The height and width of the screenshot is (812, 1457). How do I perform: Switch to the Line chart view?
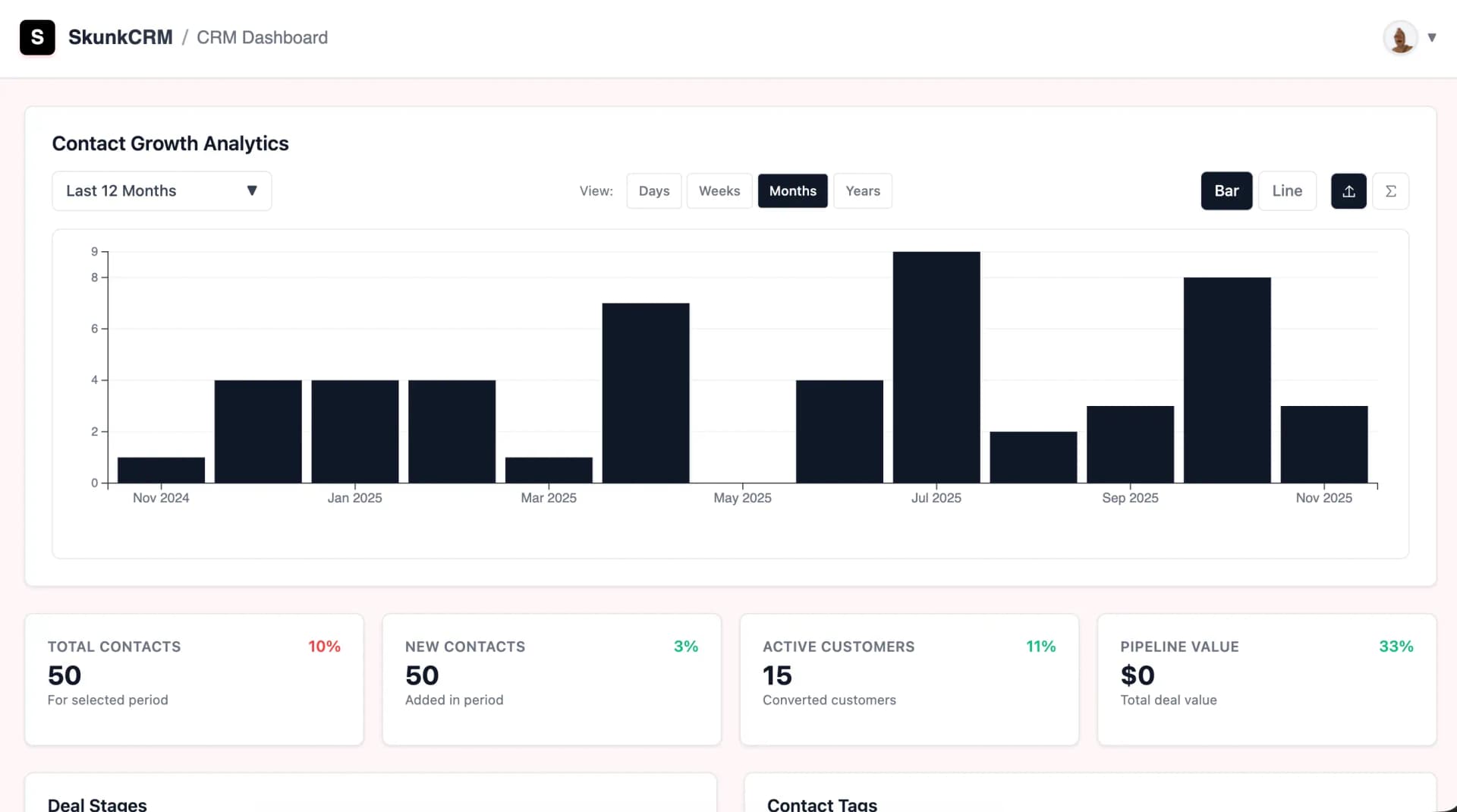coord(1287,190)
